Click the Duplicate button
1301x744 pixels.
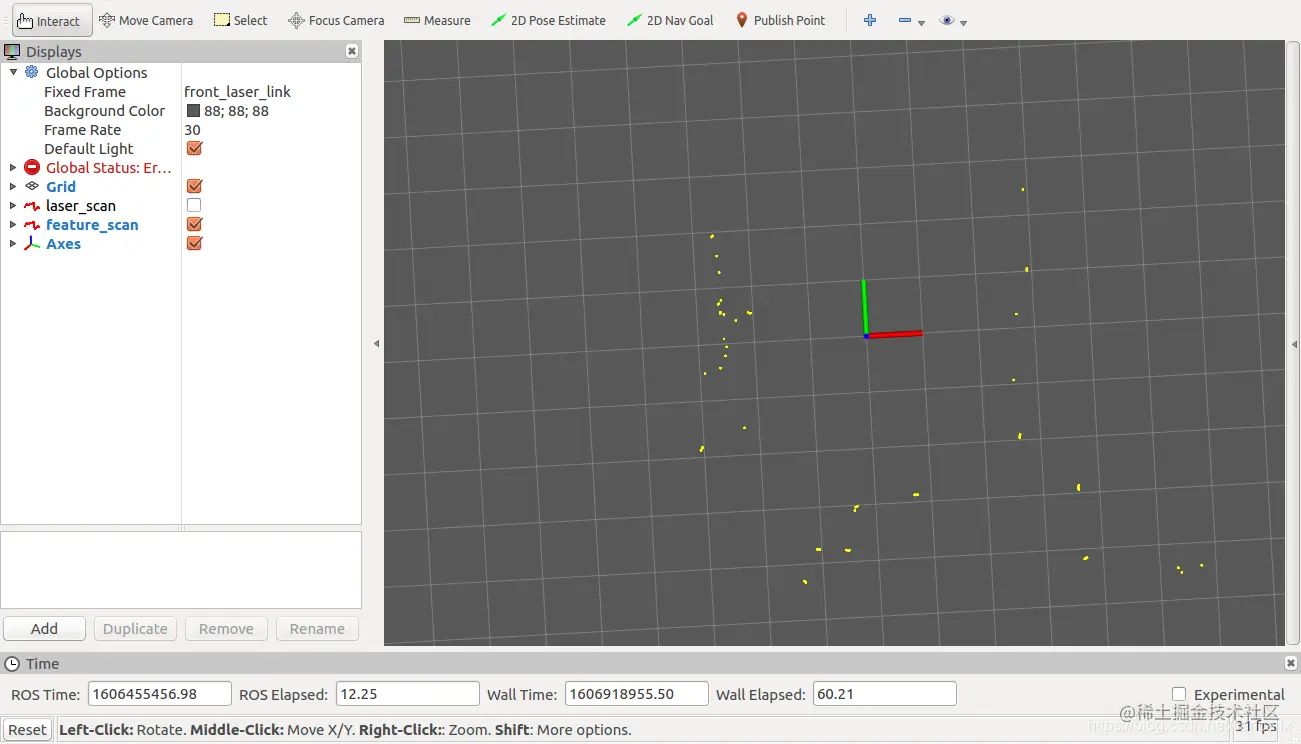[x=135, y=628]
